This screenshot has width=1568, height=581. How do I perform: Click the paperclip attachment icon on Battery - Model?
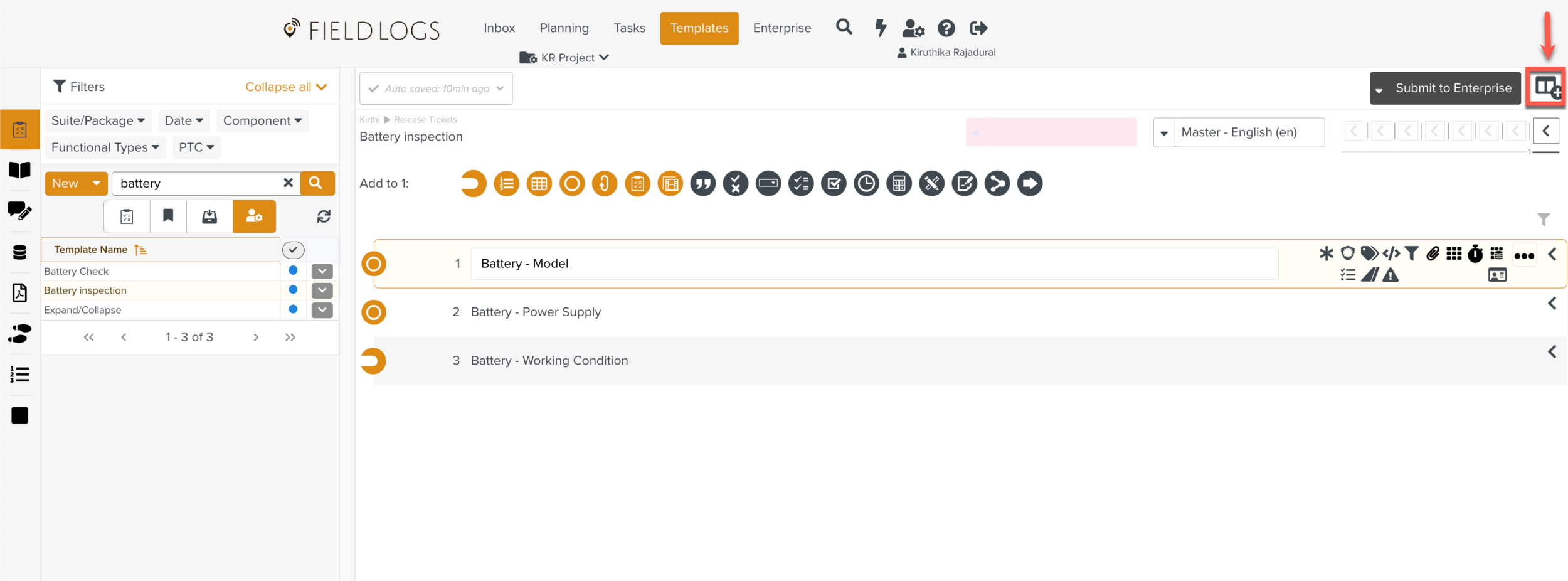pos(1433,253)
